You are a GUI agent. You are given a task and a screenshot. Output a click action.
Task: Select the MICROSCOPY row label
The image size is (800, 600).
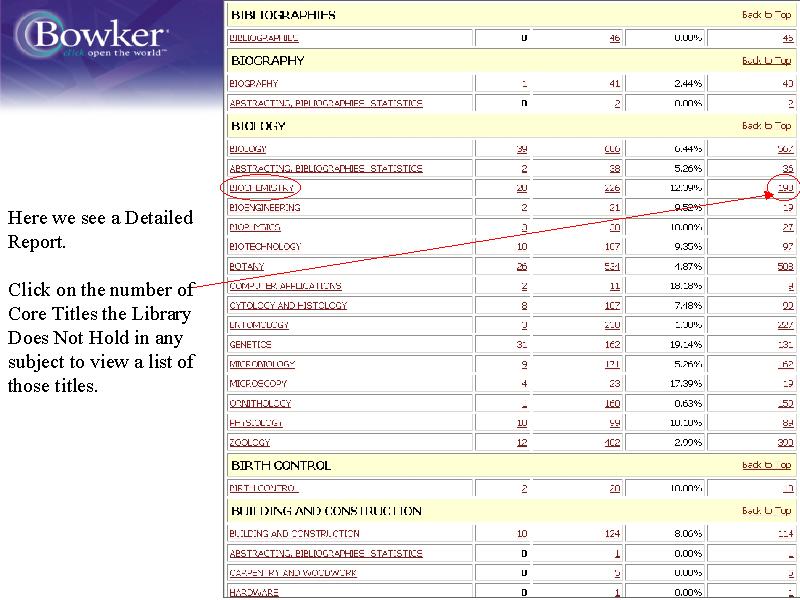tap(258, 384)
